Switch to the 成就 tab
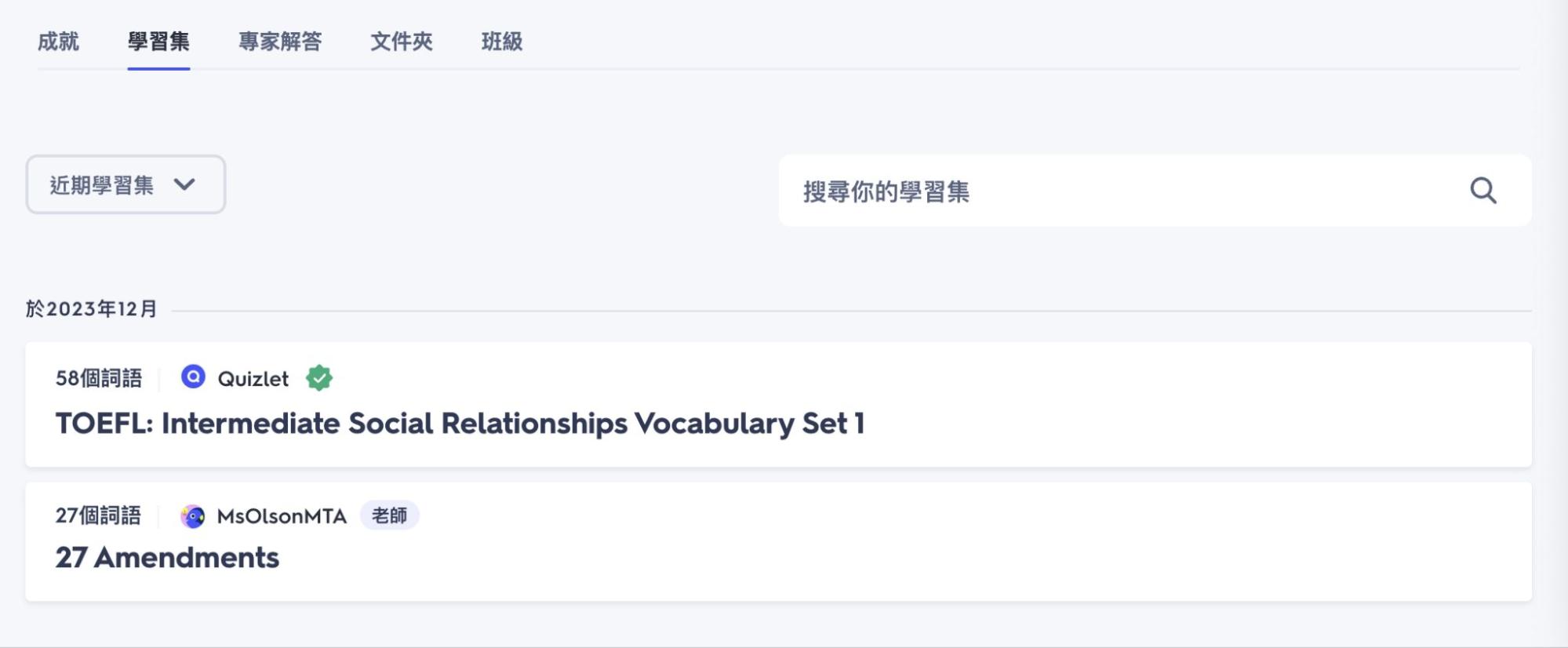This screenshot has height=648, width=1568. click(57, 43)
